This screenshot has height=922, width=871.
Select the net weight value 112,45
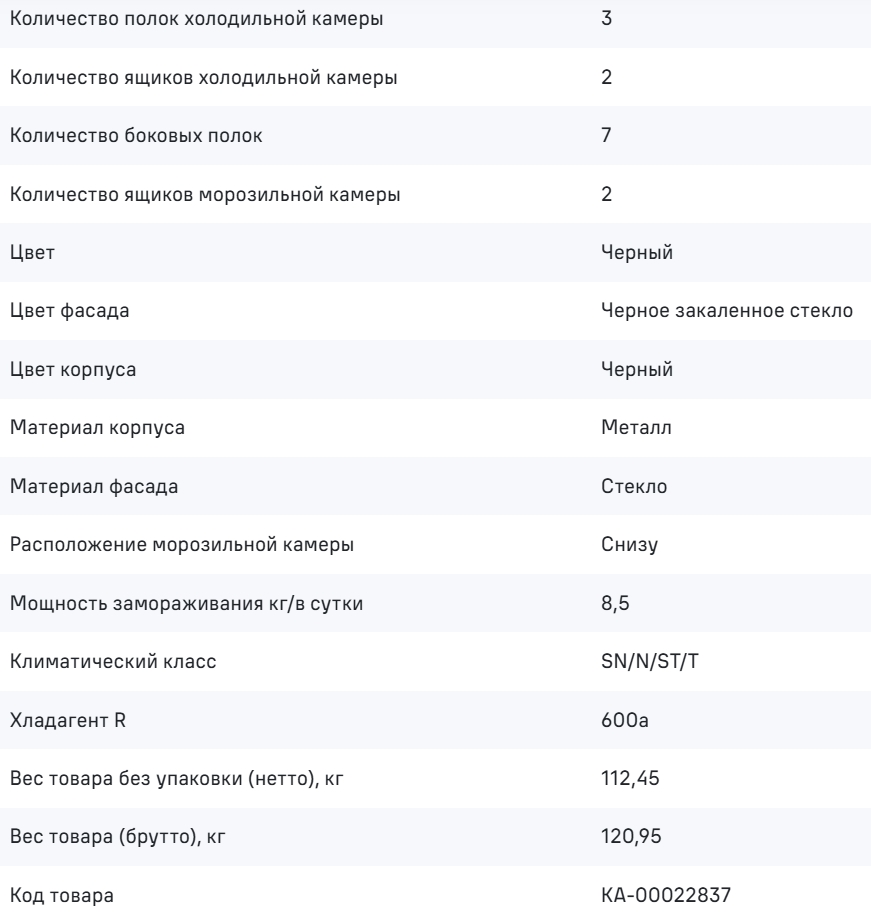click(x=630, y=779)
